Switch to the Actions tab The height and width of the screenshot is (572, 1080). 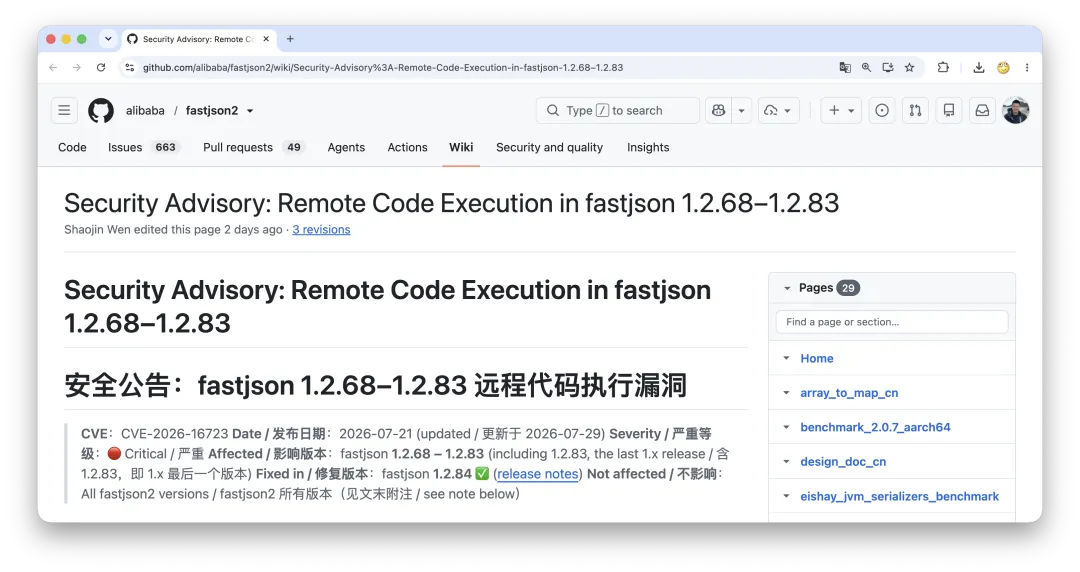(407, 147)
